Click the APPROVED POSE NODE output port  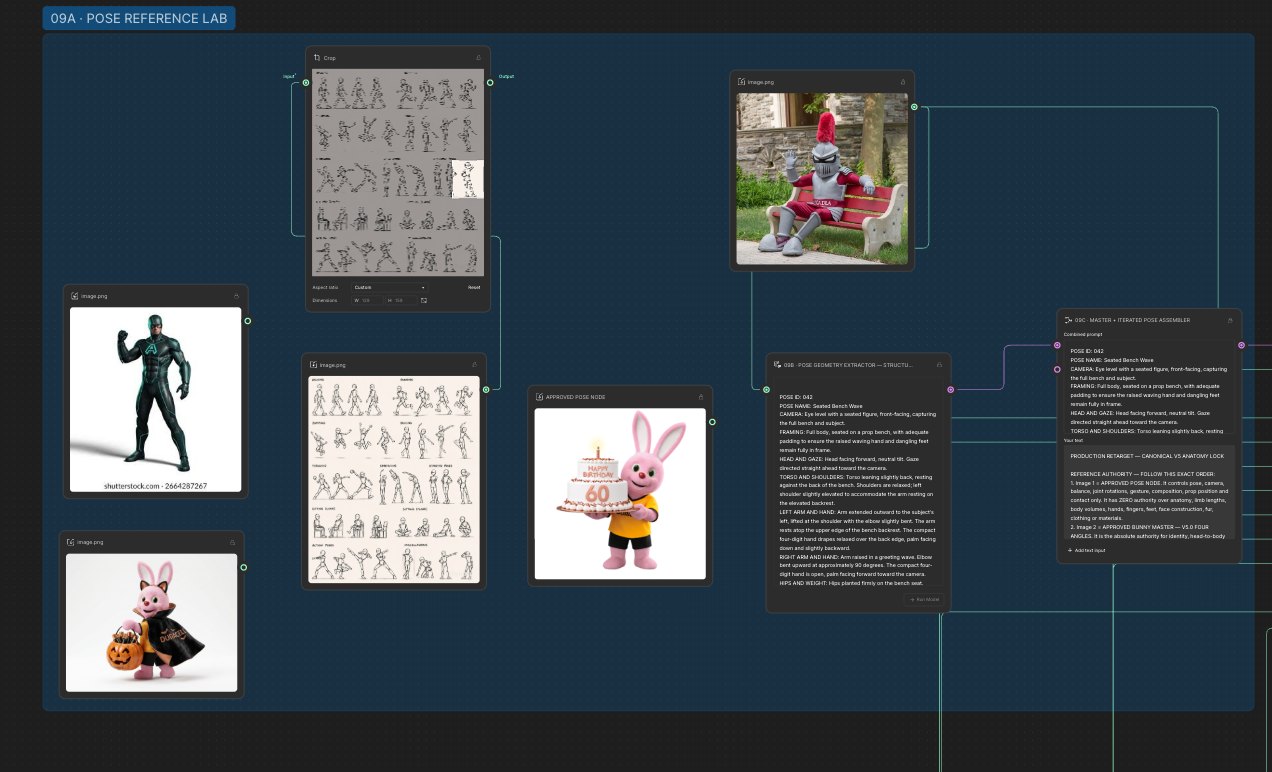(x=712, y=422)
